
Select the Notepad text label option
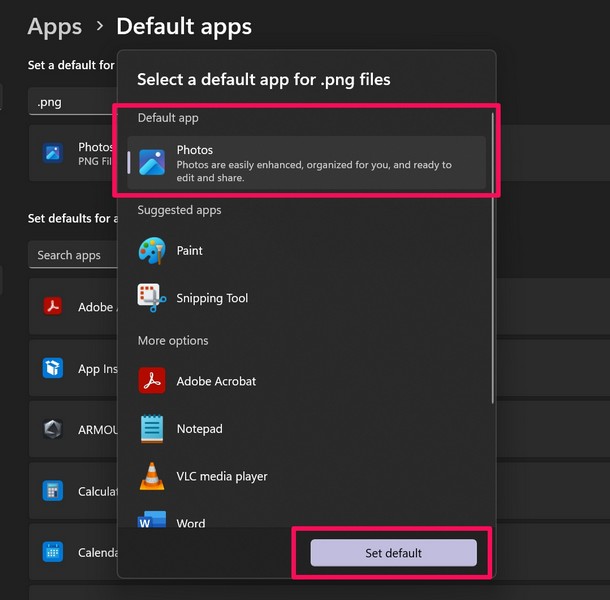tap(199, 429)
